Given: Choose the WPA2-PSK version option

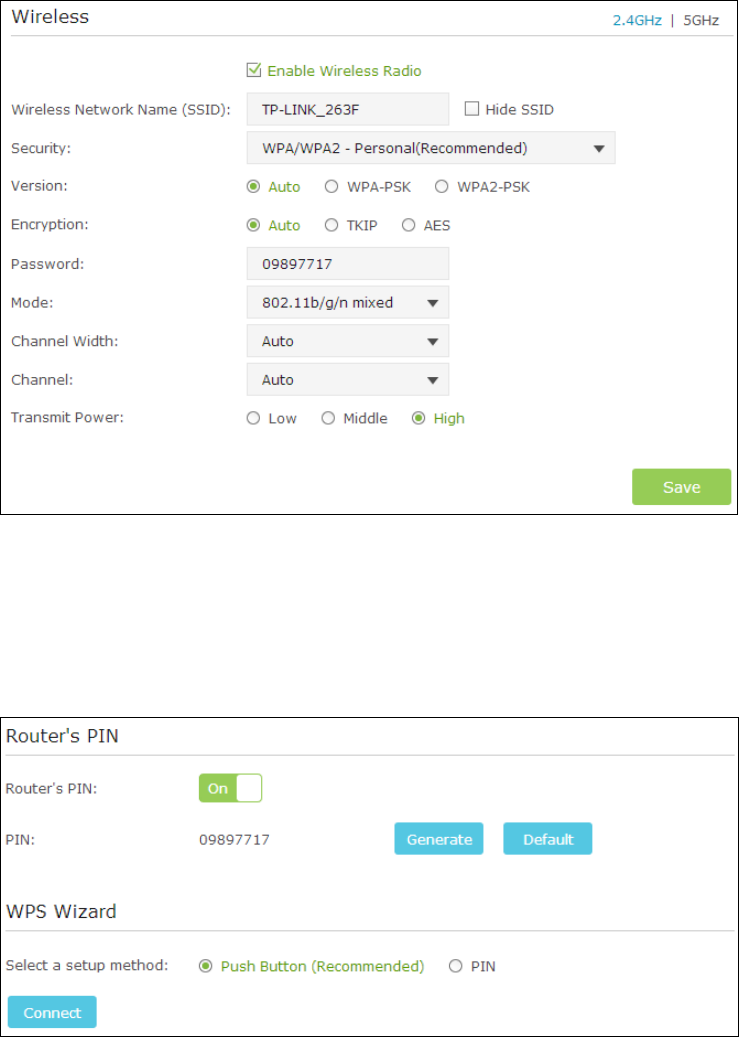Looking at the screenshot, I should [441, 187].
